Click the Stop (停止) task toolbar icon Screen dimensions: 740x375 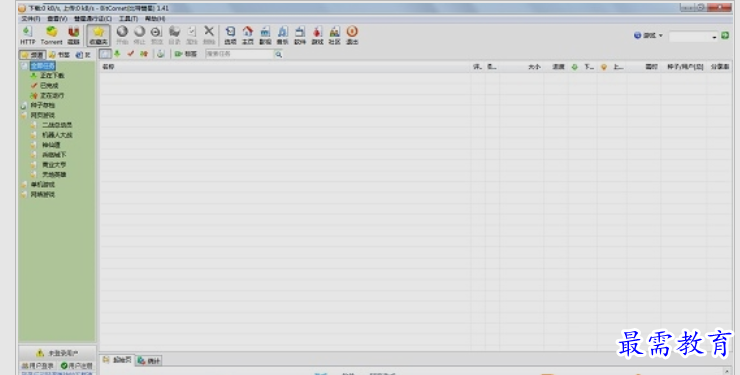click(139, 35)
